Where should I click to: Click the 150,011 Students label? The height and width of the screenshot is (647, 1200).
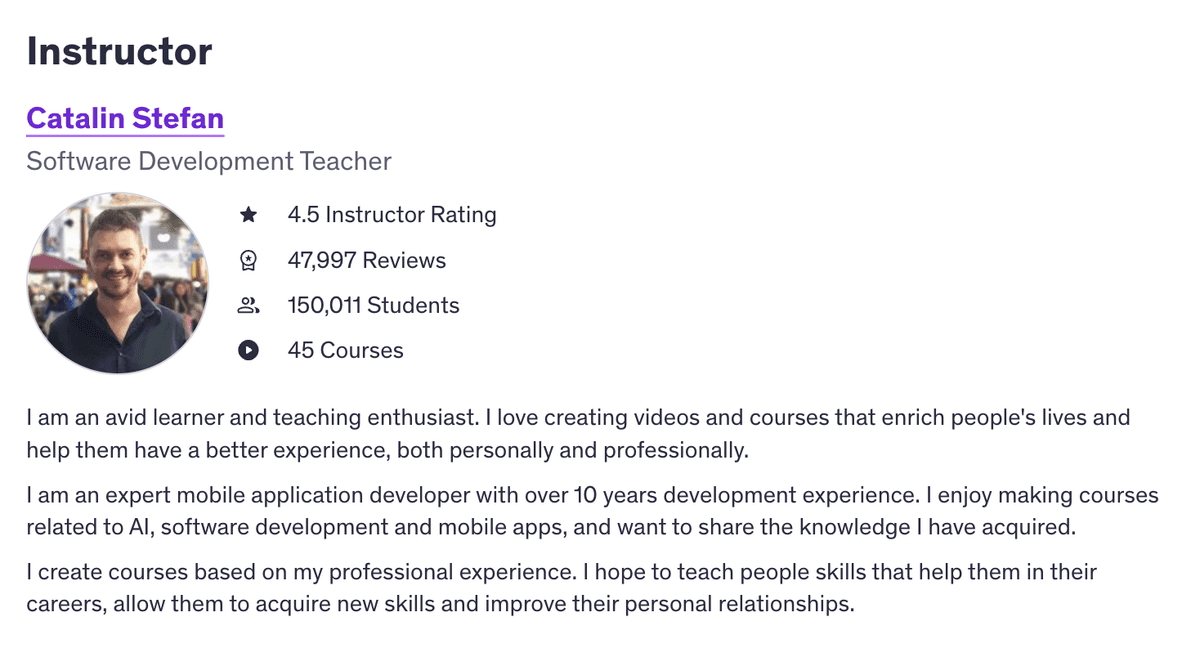pos(373,305)
